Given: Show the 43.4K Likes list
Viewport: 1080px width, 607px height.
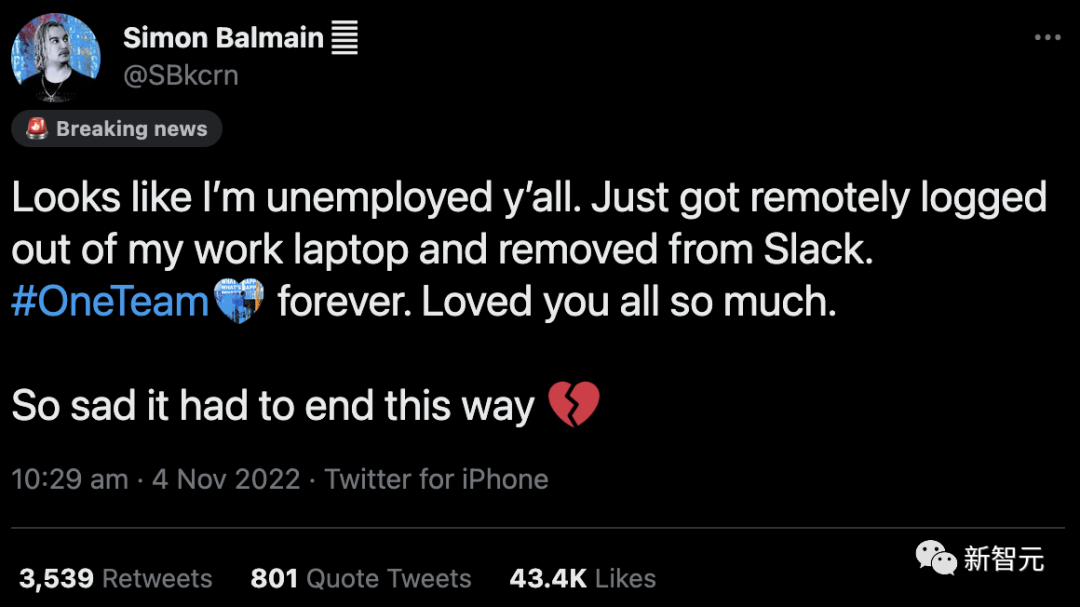Looking at the screenshot, I should [x=582, y=578].
